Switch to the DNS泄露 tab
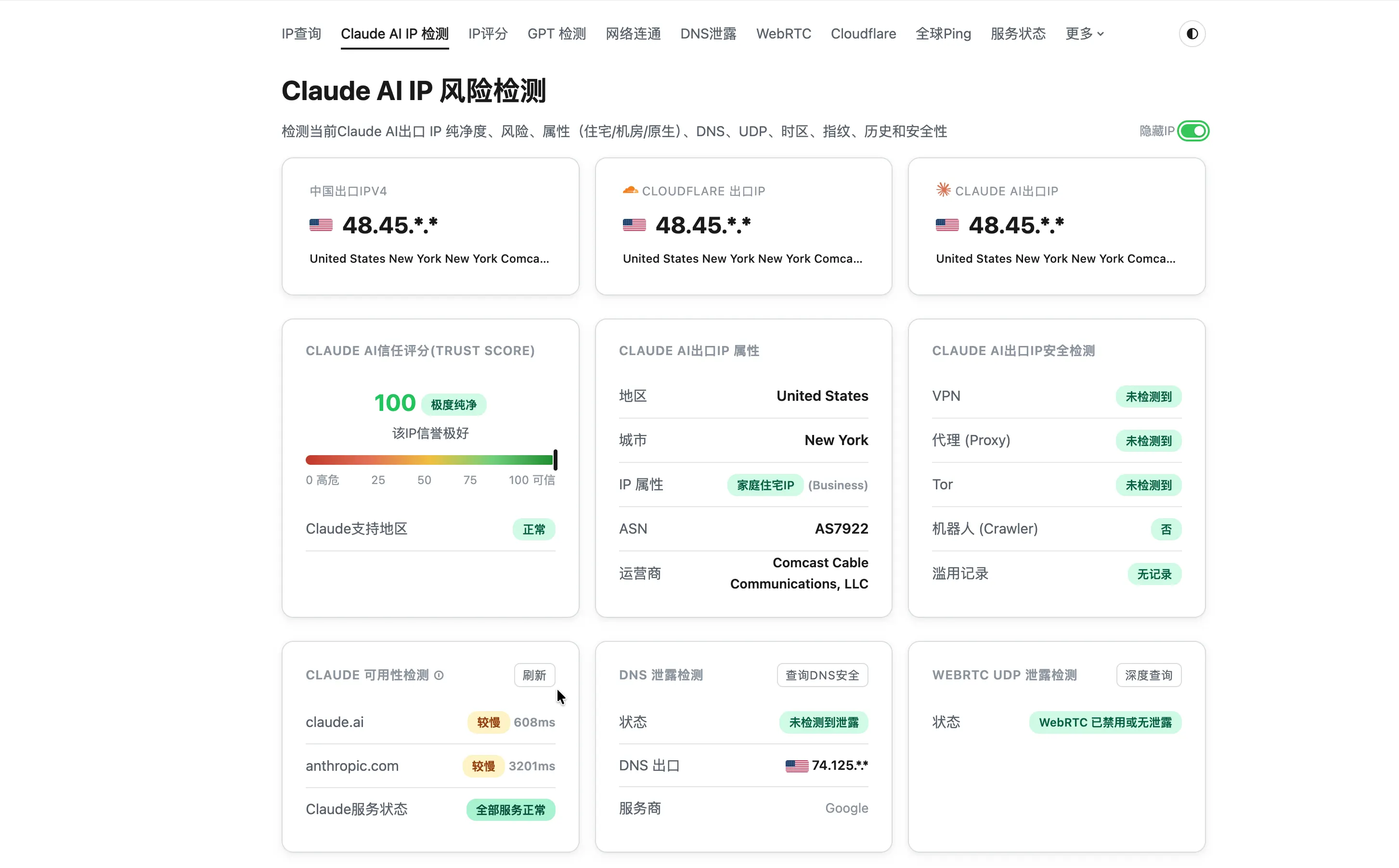The image size is (1399, 868). coord(708,34)
